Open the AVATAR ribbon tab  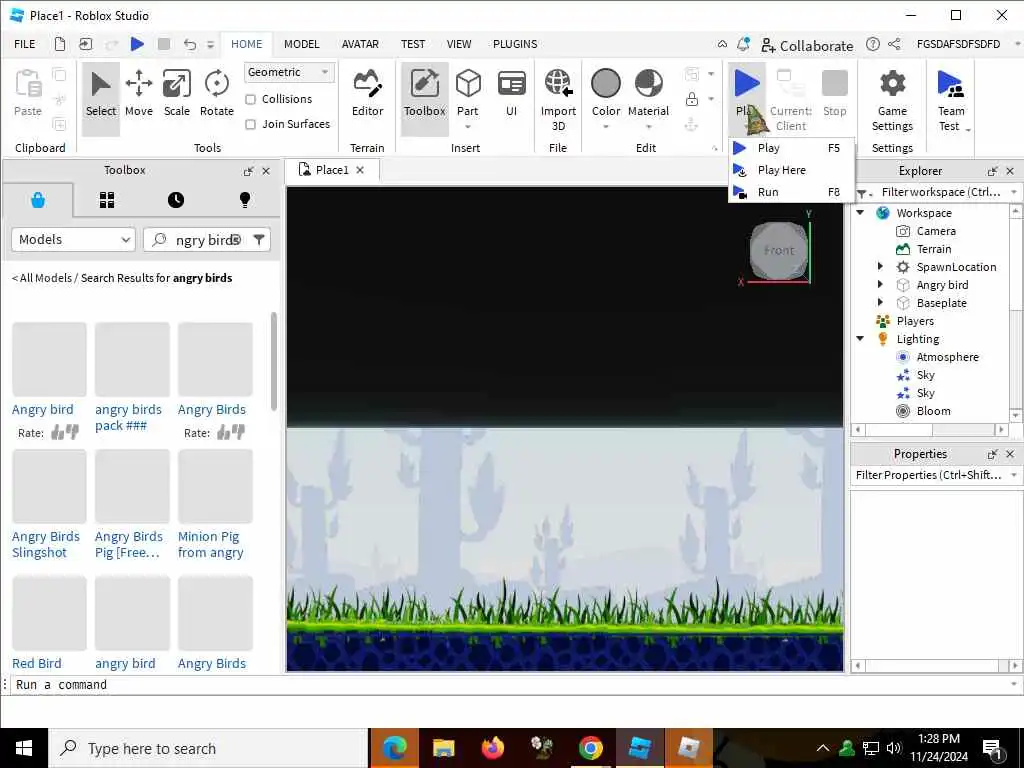tap(360, 44)
